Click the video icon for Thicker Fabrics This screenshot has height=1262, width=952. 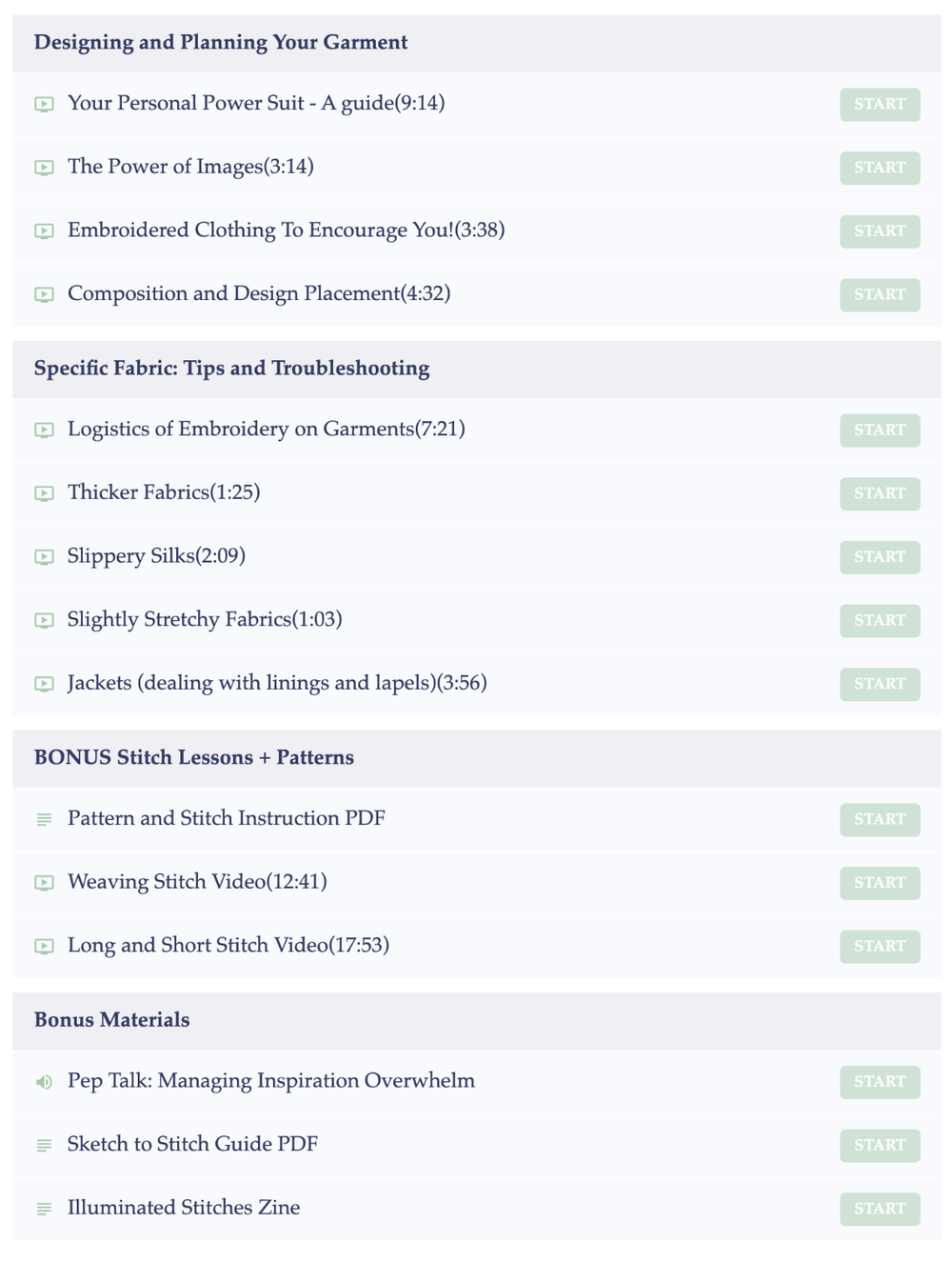click(x=44, y=493)
